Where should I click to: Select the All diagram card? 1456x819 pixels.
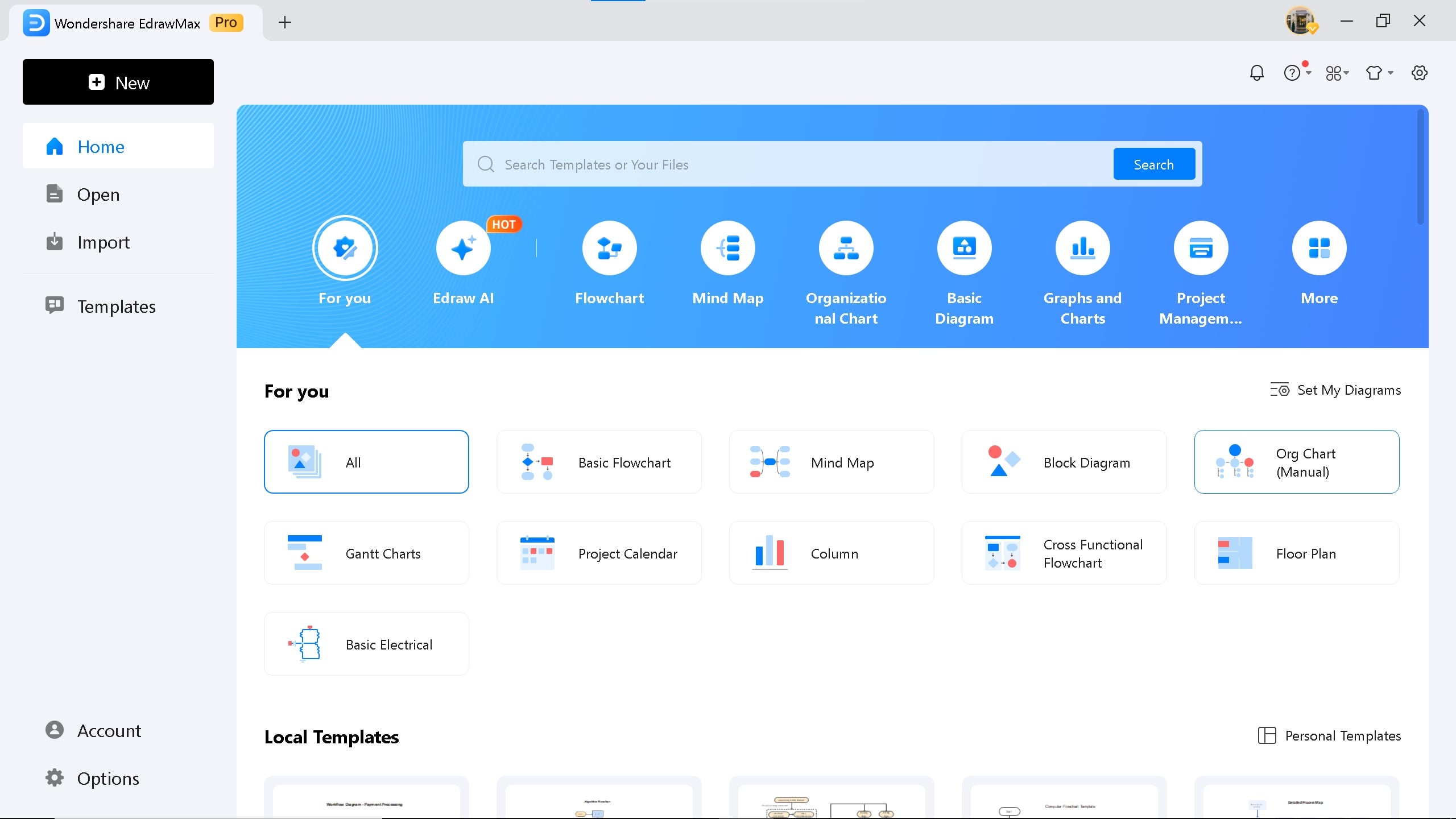pos(366,462)
